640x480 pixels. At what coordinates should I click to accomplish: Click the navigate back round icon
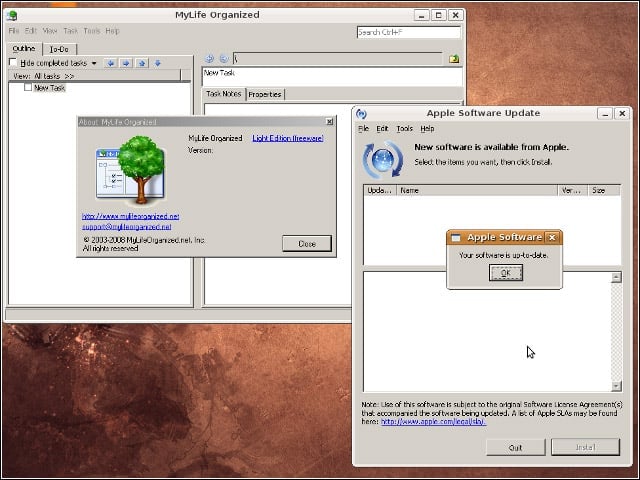pyautogui.click(x=209, y=59)
